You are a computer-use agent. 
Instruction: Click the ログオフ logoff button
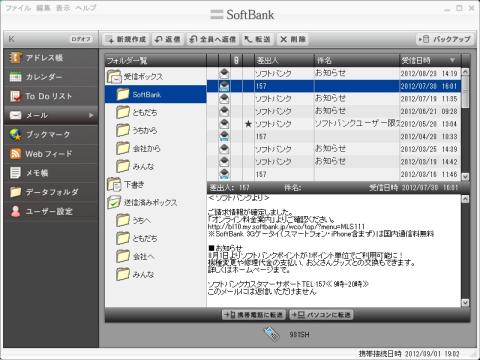pos(81,39)
